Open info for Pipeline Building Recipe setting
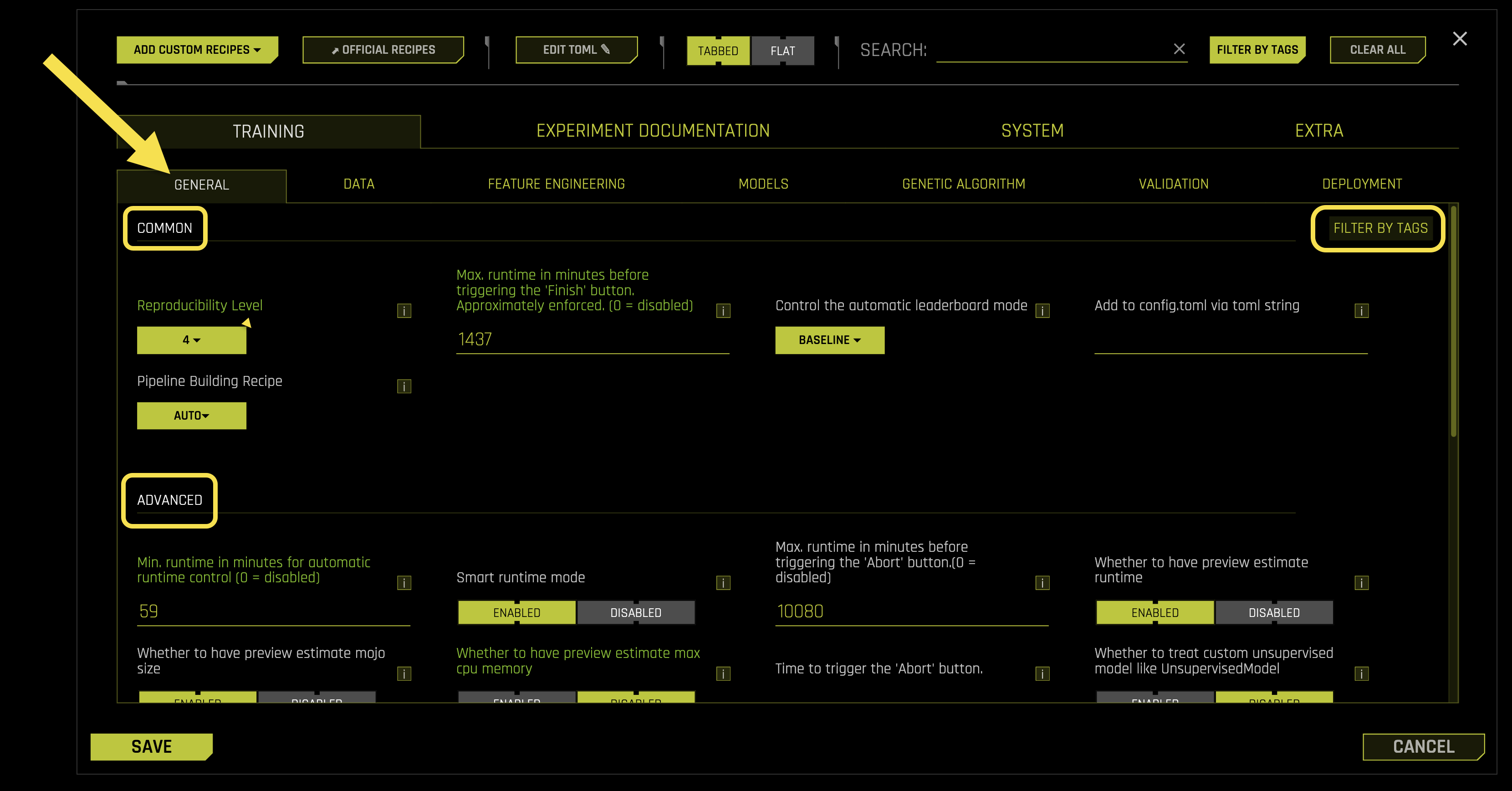 (x=404, y=386)
